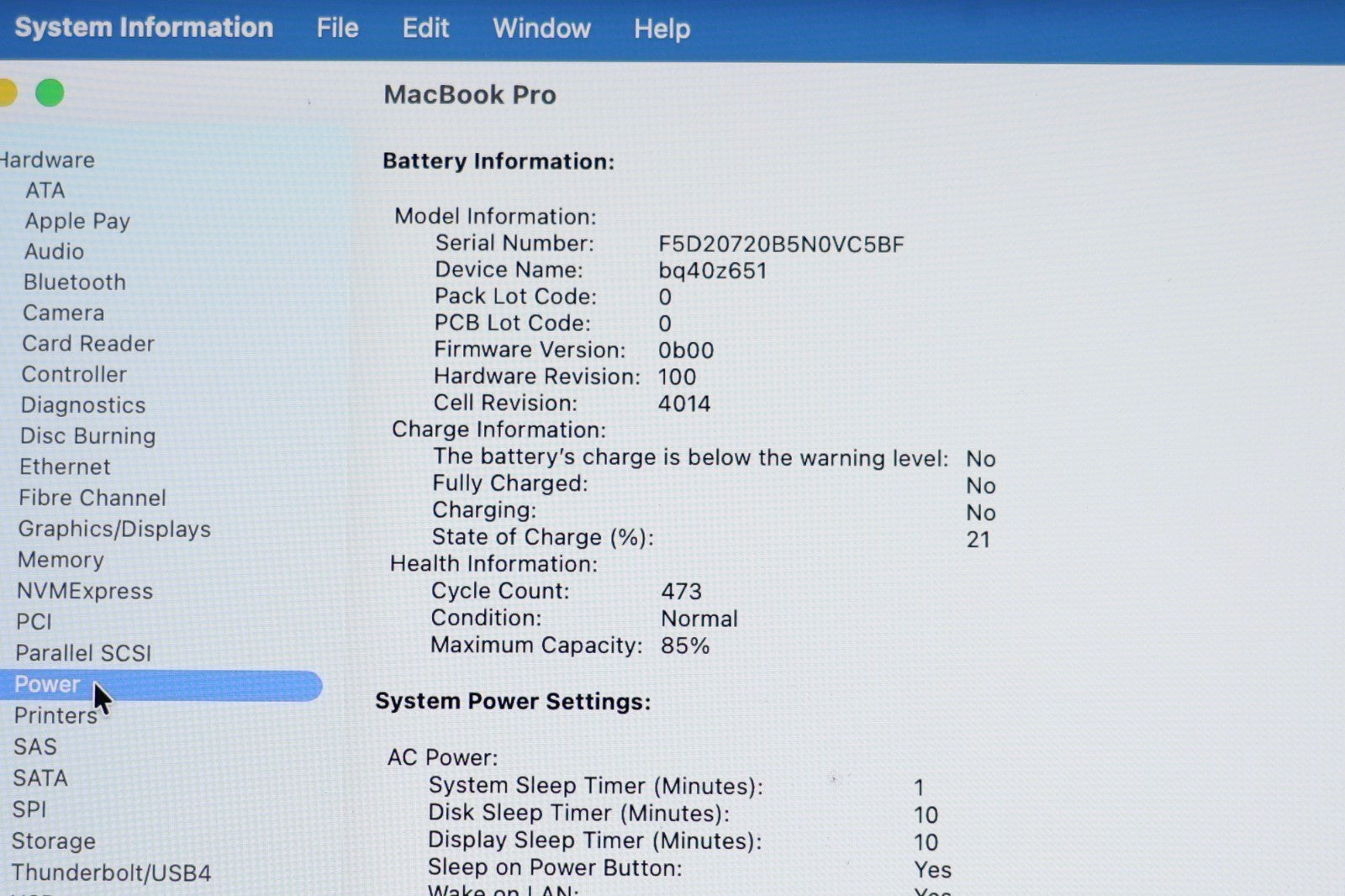Click the battery serial number value
Viewport: 1345px width, 896px height.
(x=780, y=245)
